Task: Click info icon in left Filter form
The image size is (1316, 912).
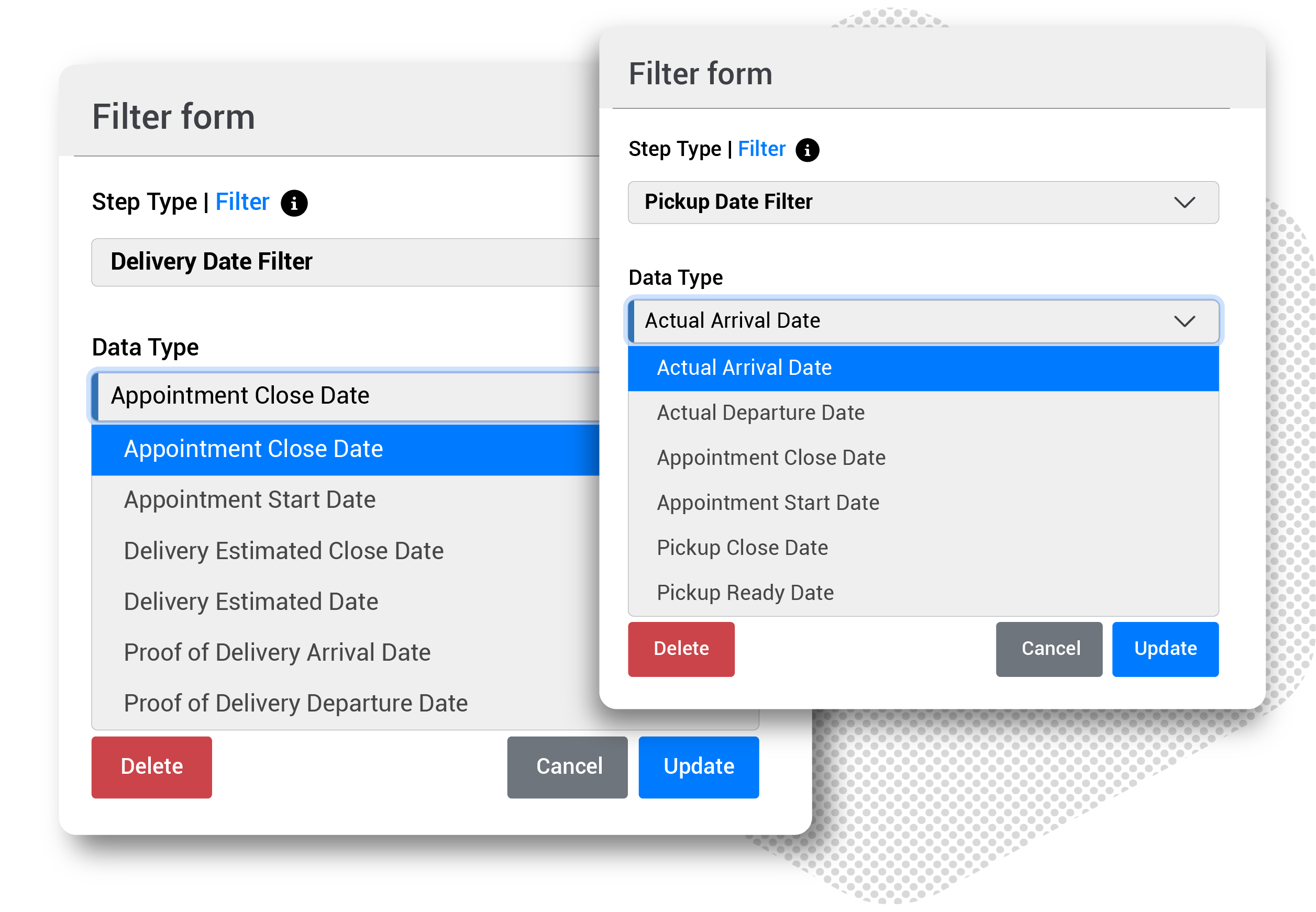Action: [x=294, y=204]
